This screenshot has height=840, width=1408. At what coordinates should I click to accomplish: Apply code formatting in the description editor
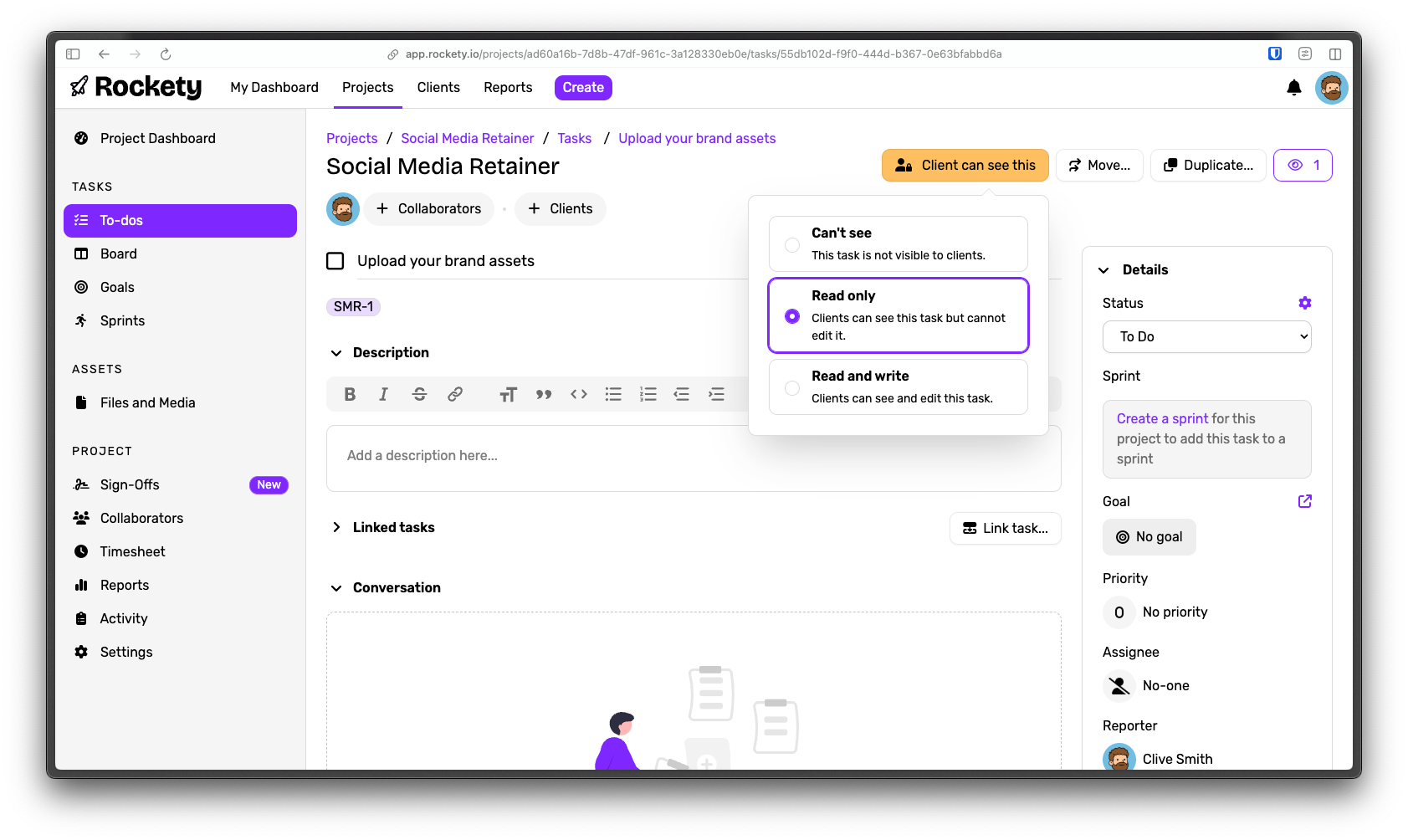coord(578,393)
